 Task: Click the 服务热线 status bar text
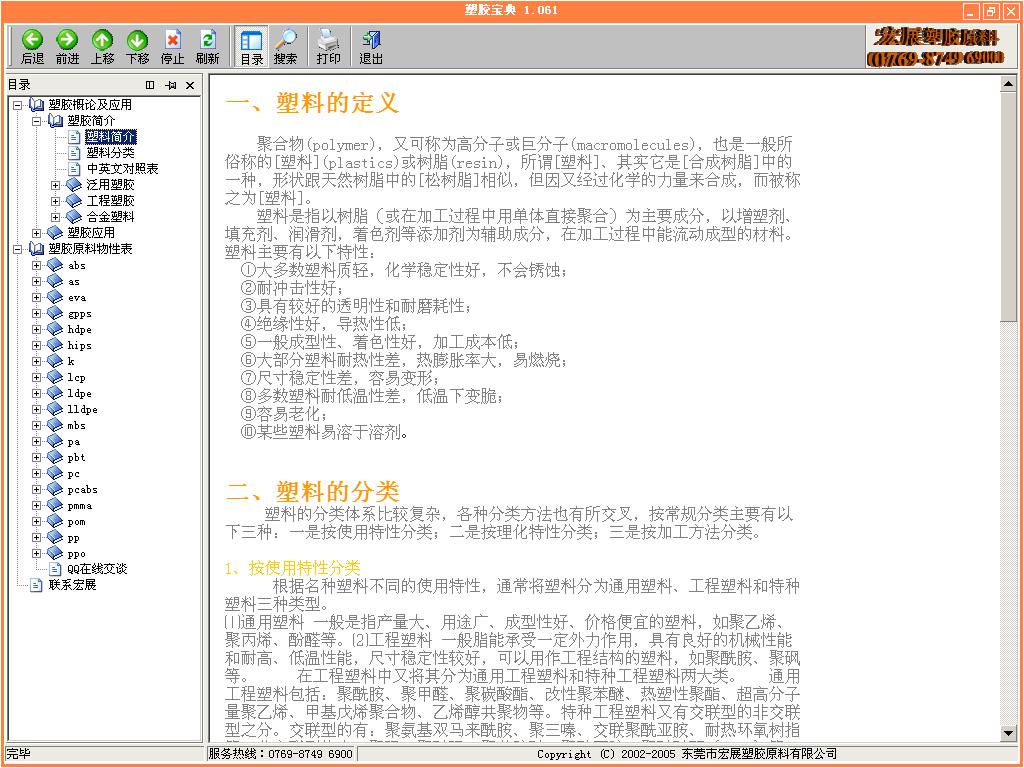280,754
